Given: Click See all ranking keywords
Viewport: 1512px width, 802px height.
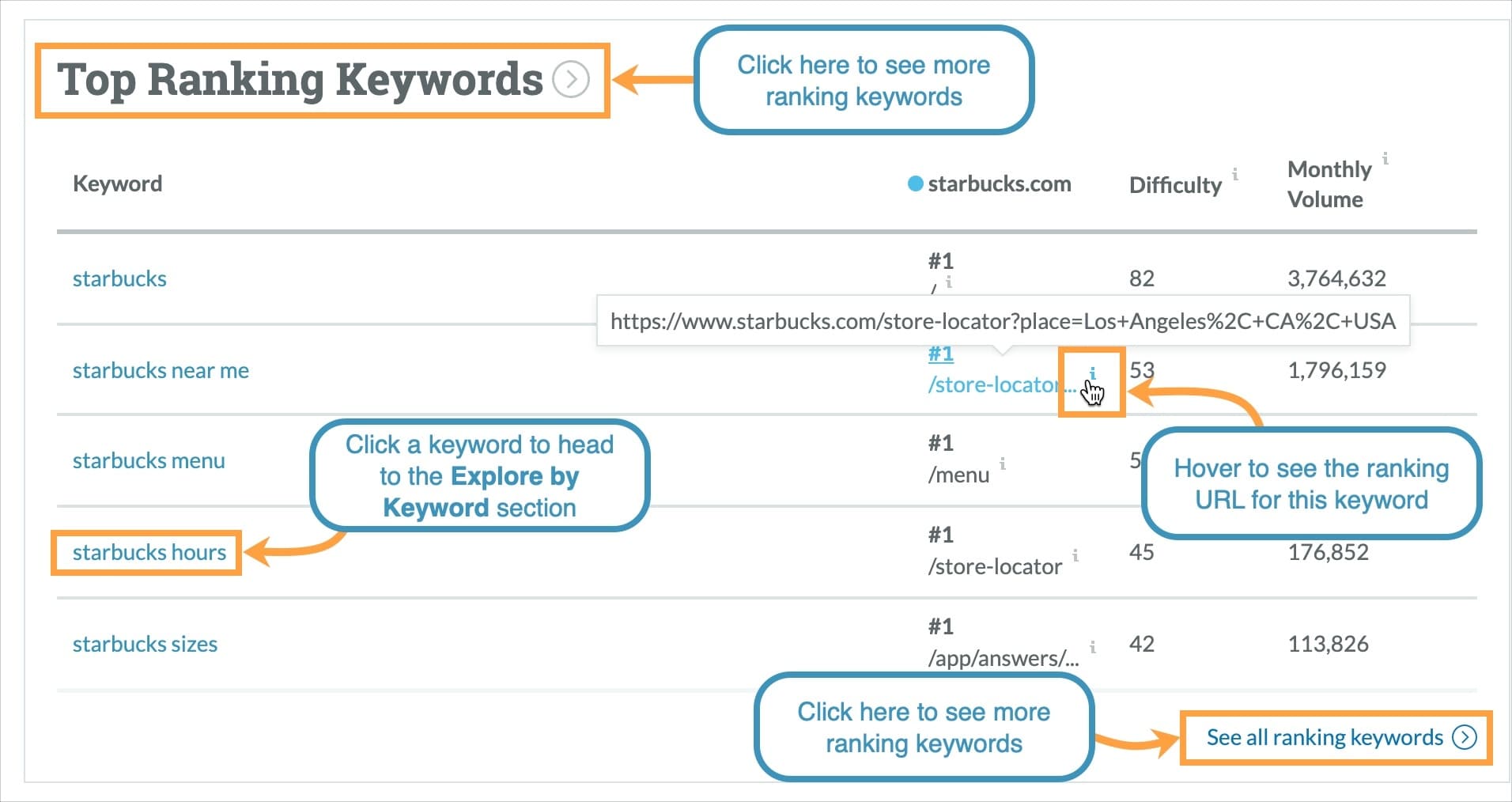Looking at the screenshot, I should click(x=1325, y=737).
